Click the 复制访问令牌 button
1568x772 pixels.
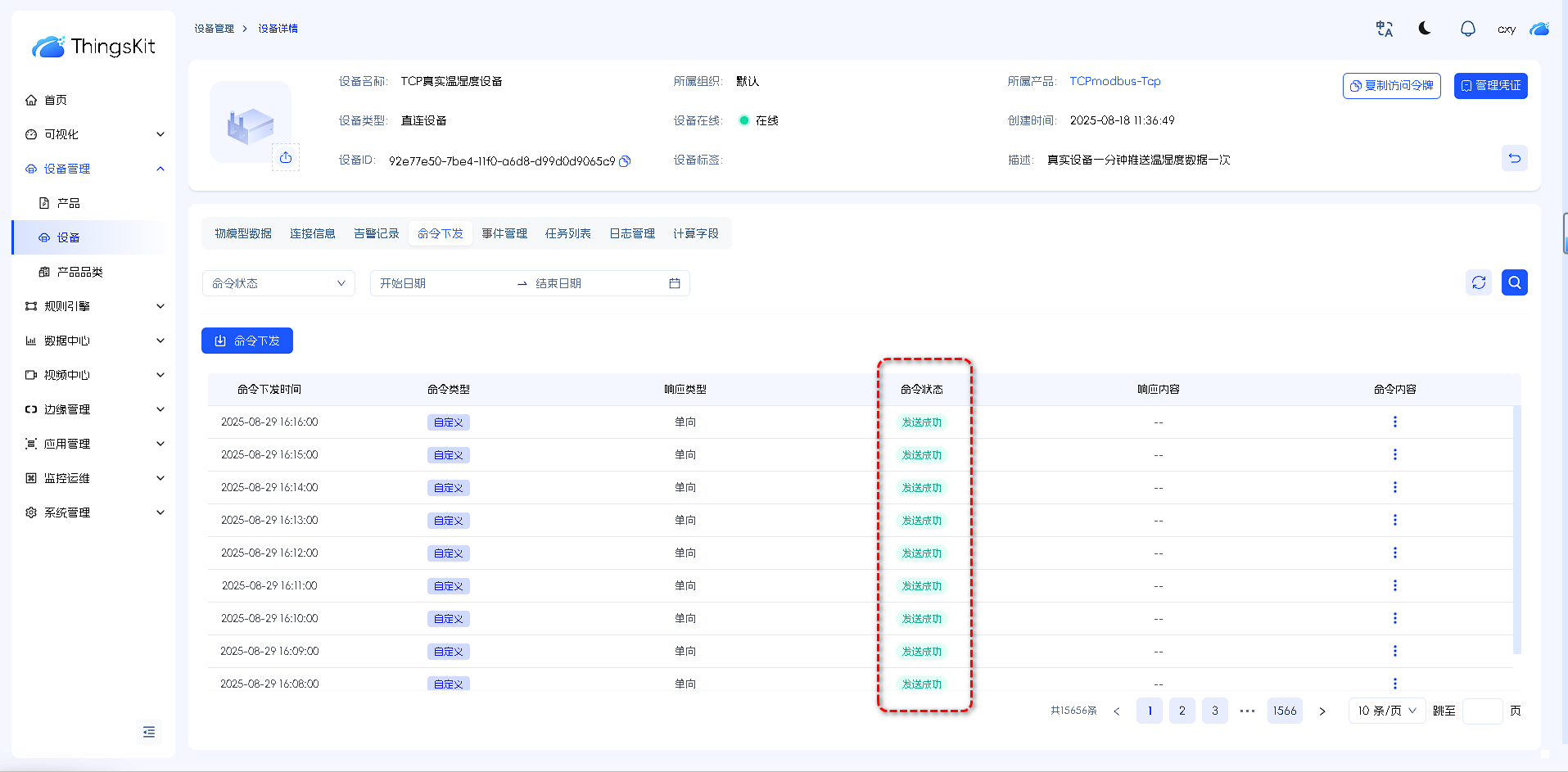click(x=1391, y=86)
